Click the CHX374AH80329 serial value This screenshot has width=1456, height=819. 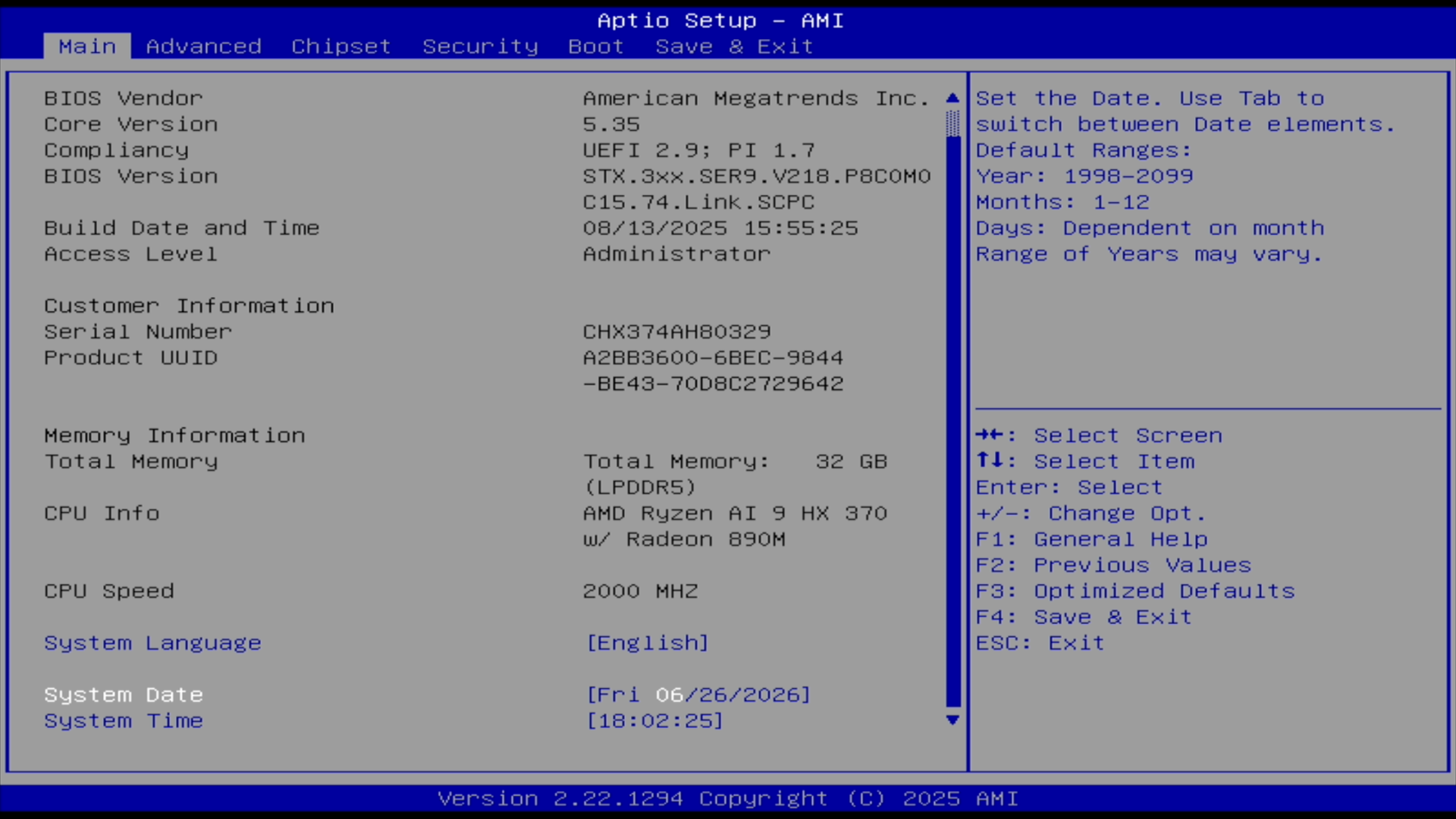(x=677, y=332)
